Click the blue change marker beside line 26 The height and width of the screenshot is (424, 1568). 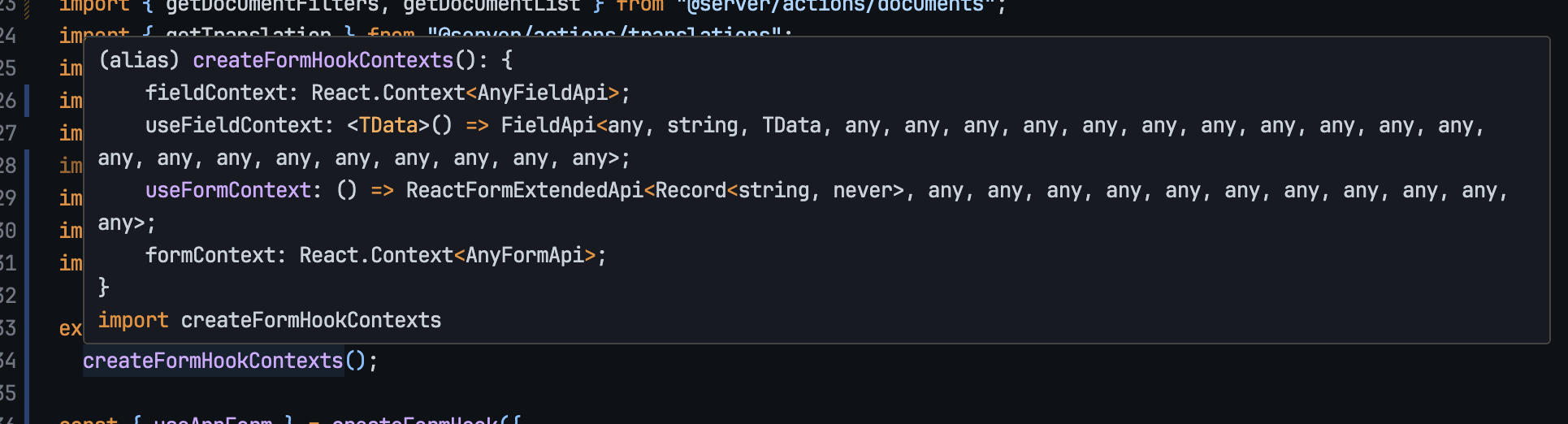click(27, 101)
